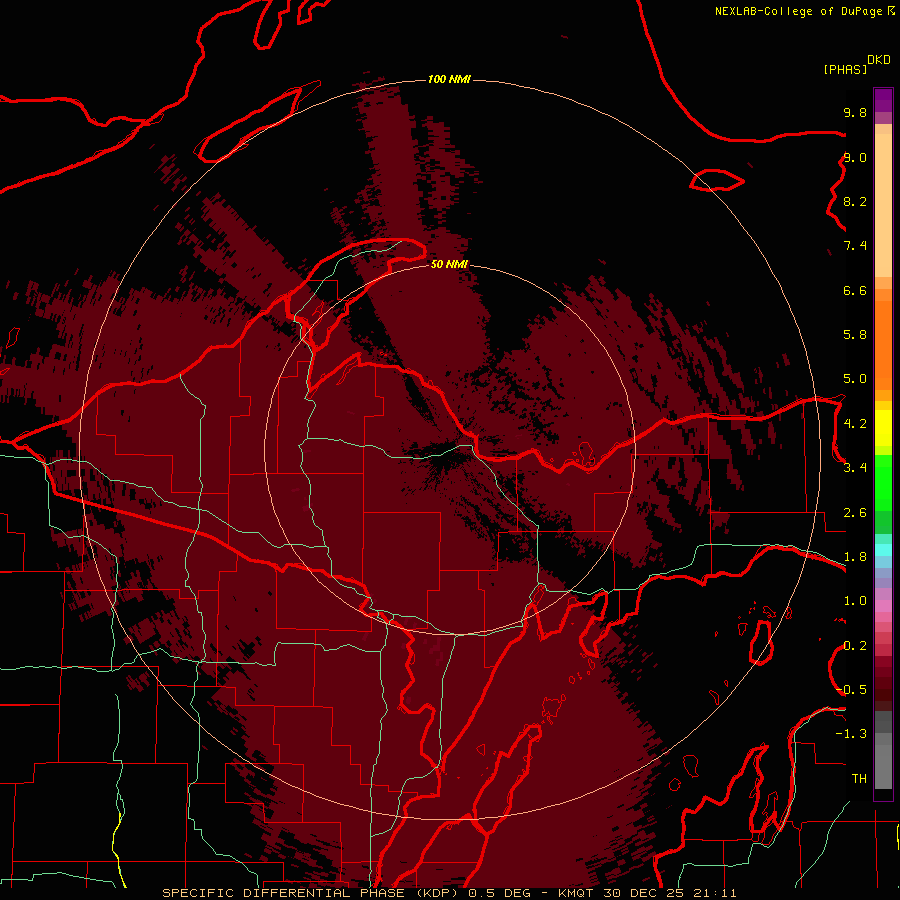Click the TH threshold label

coord(859,779)
